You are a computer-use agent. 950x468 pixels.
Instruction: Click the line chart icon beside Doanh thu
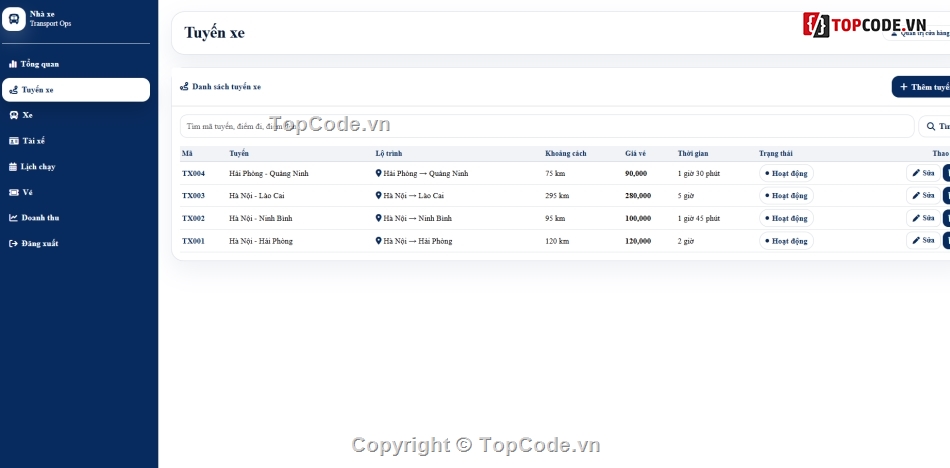(x=13, y=218)
